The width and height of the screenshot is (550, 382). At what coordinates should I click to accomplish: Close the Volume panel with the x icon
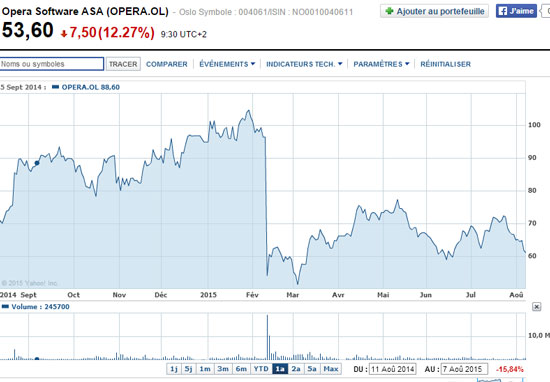point(537,307)
